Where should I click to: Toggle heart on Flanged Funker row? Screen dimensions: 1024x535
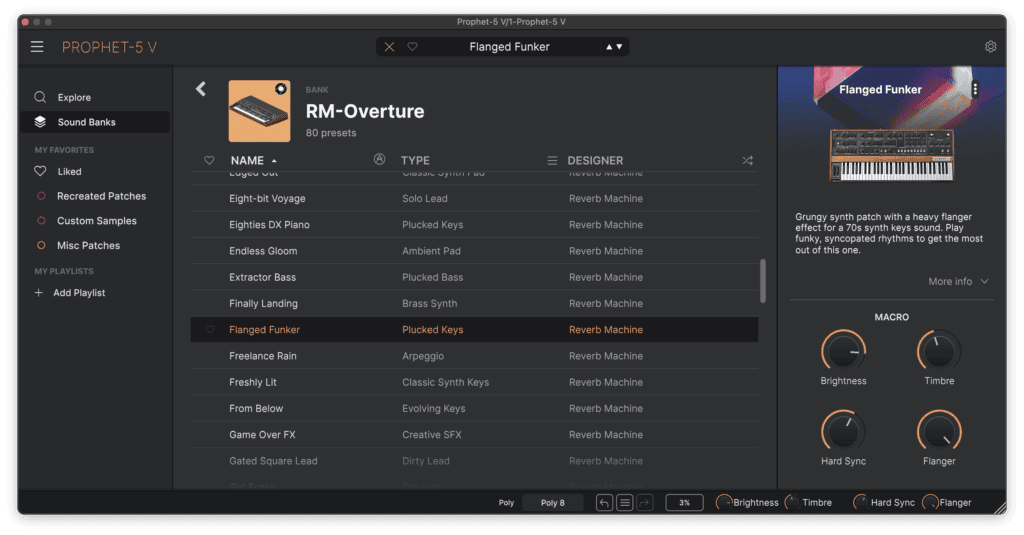[210, 330]
